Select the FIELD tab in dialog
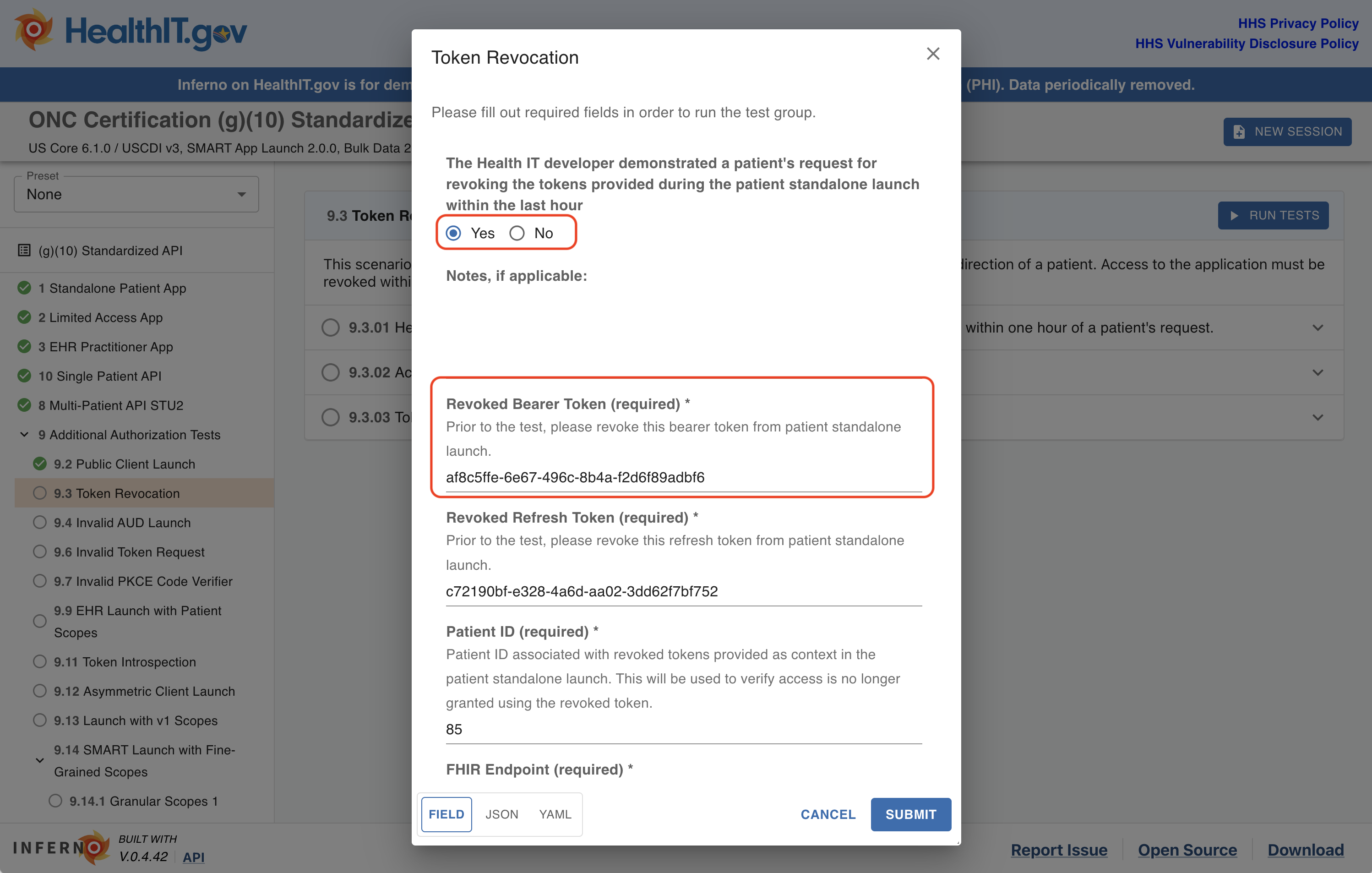Viewport: 1372px width, 873px height. (446, 814)
